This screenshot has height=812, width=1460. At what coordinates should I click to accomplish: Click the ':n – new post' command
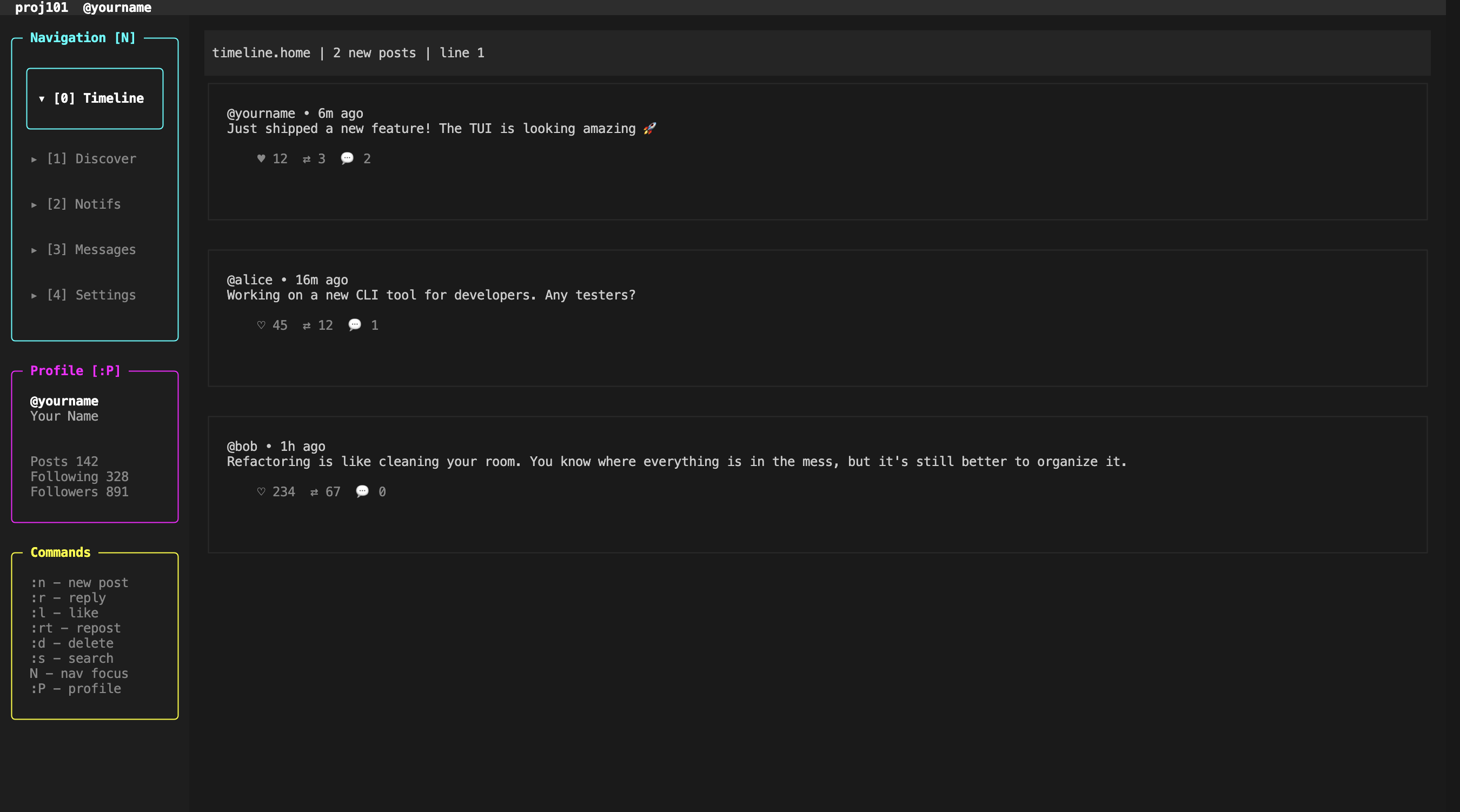[79, 582]
